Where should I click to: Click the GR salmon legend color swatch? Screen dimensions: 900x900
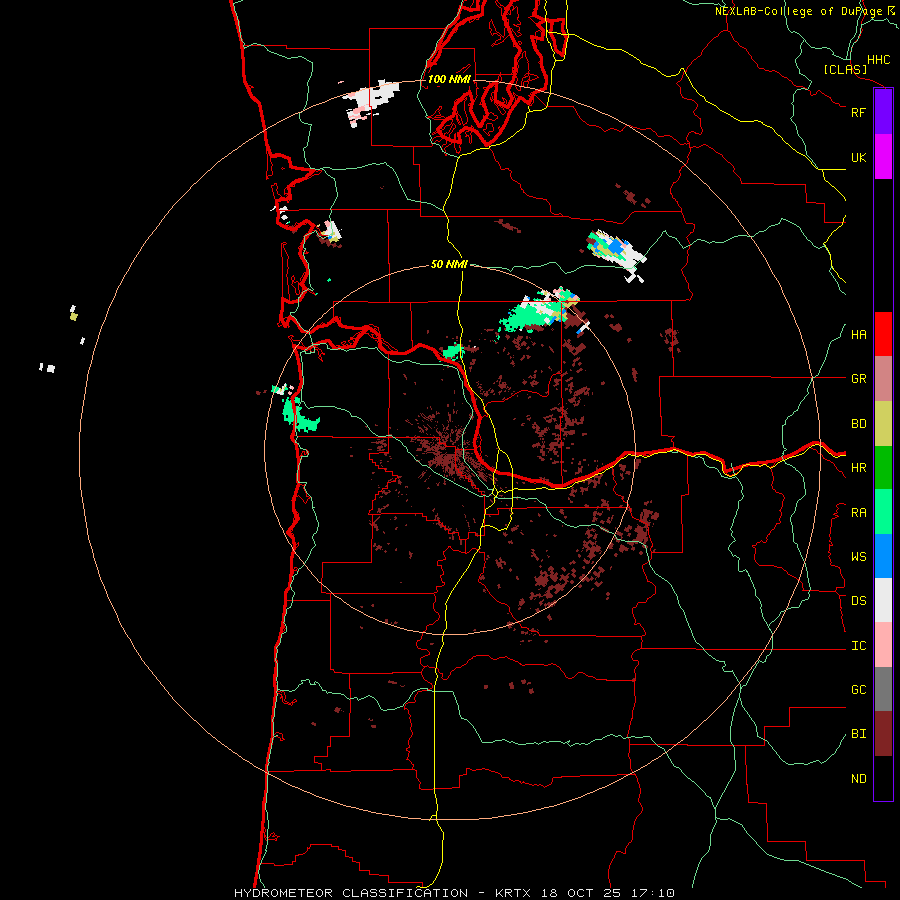point(883,379)
